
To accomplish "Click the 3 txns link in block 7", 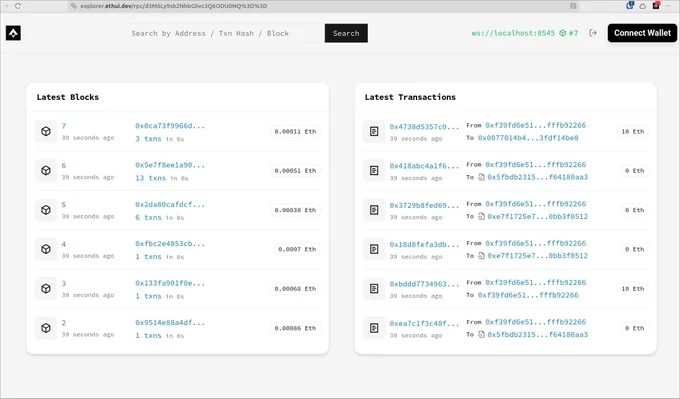I will (x=148, y=139).
